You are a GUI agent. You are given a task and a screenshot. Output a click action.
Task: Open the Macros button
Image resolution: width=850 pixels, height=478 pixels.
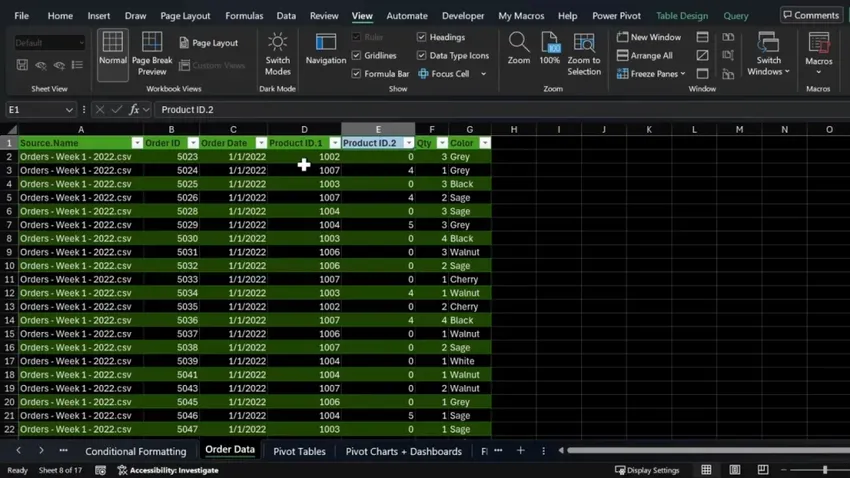pyautogui.click(x=819, y=53)
